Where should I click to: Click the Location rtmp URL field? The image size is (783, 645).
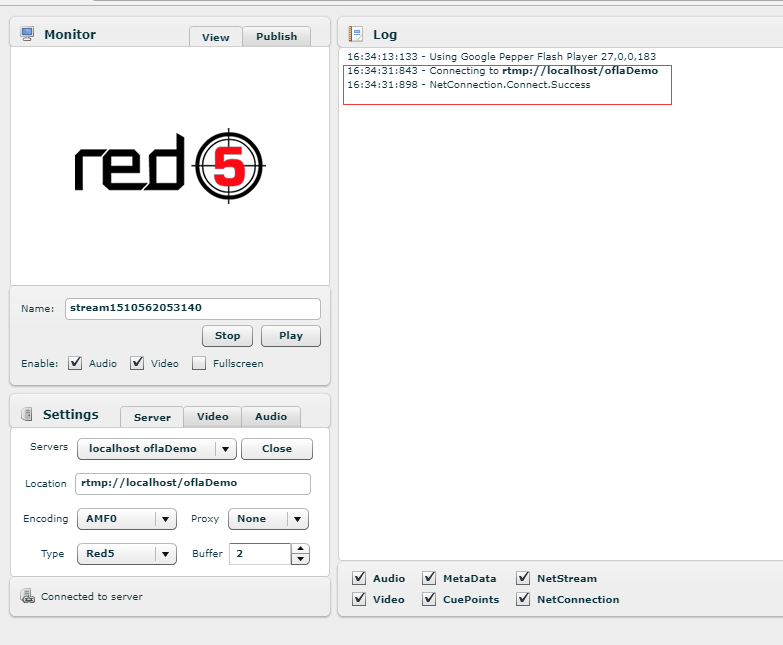coord(193,483)
